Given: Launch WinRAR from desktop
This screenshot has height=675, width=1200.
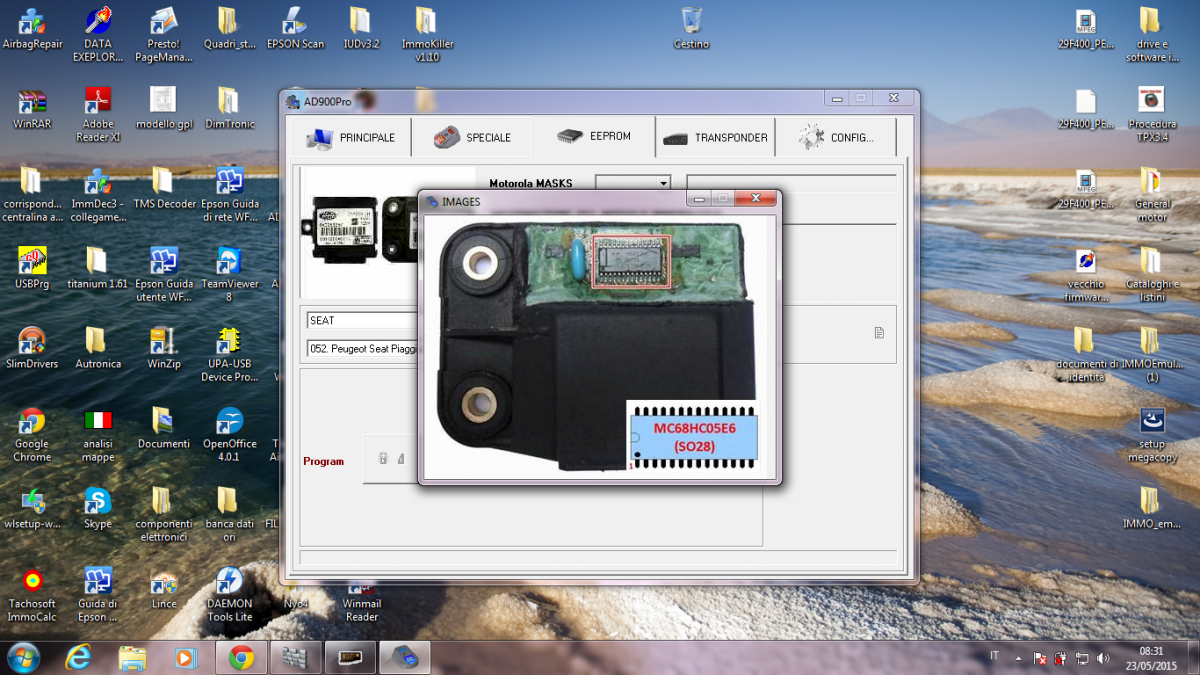Looking at the screenshot, I should [33, 109].
